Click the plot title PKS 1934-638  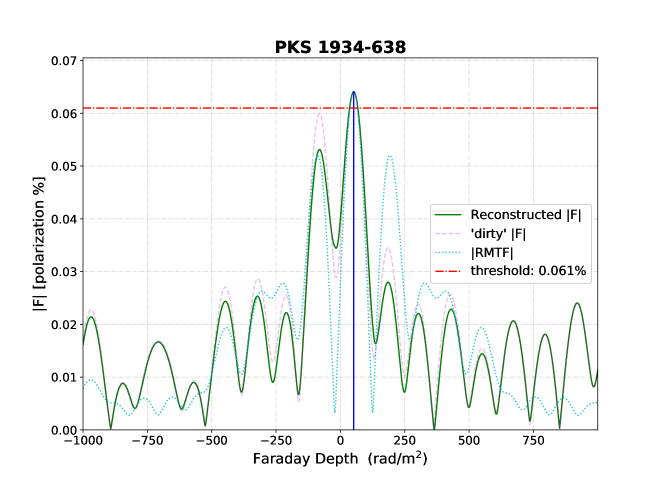coord(340,47)
